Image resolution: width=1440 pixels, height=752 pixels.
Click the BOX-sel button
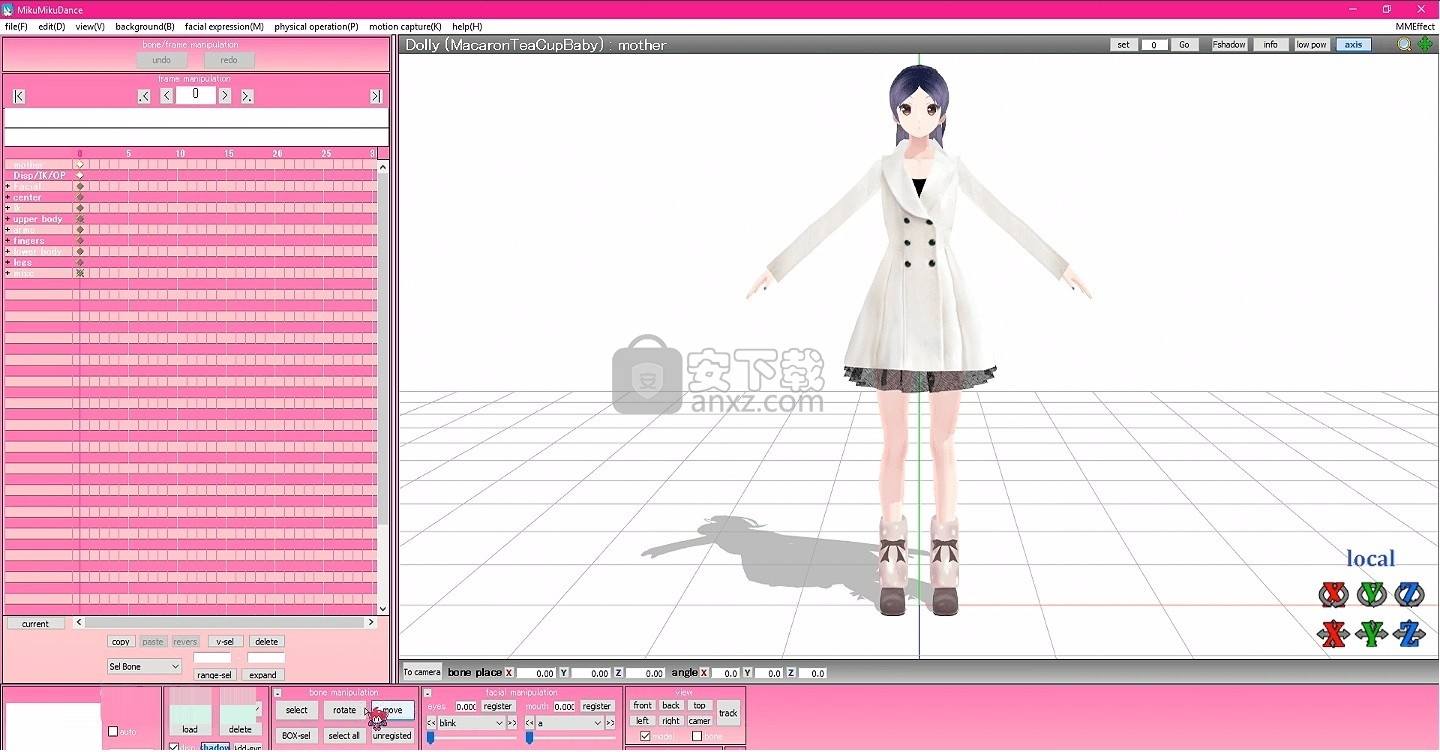297,736
